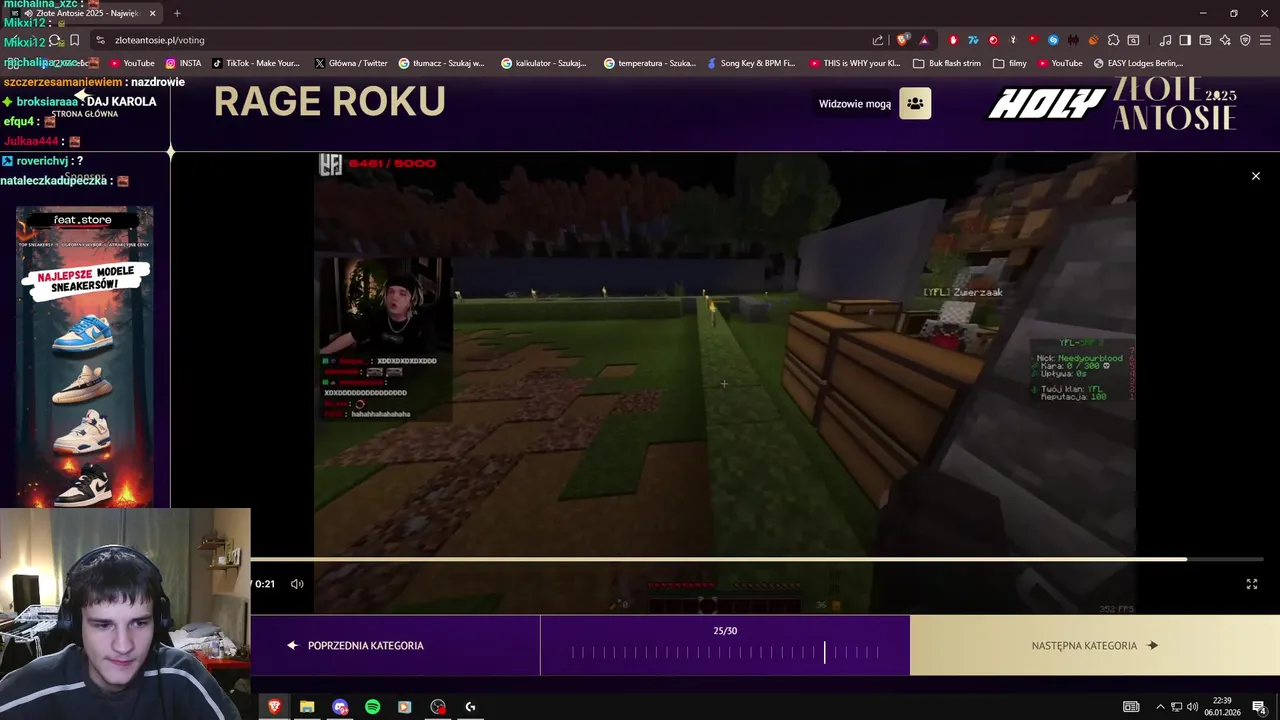This screenshot has height=720, width=1280.
Task: Open the browser hamburger main menu
Action: 1265,40
